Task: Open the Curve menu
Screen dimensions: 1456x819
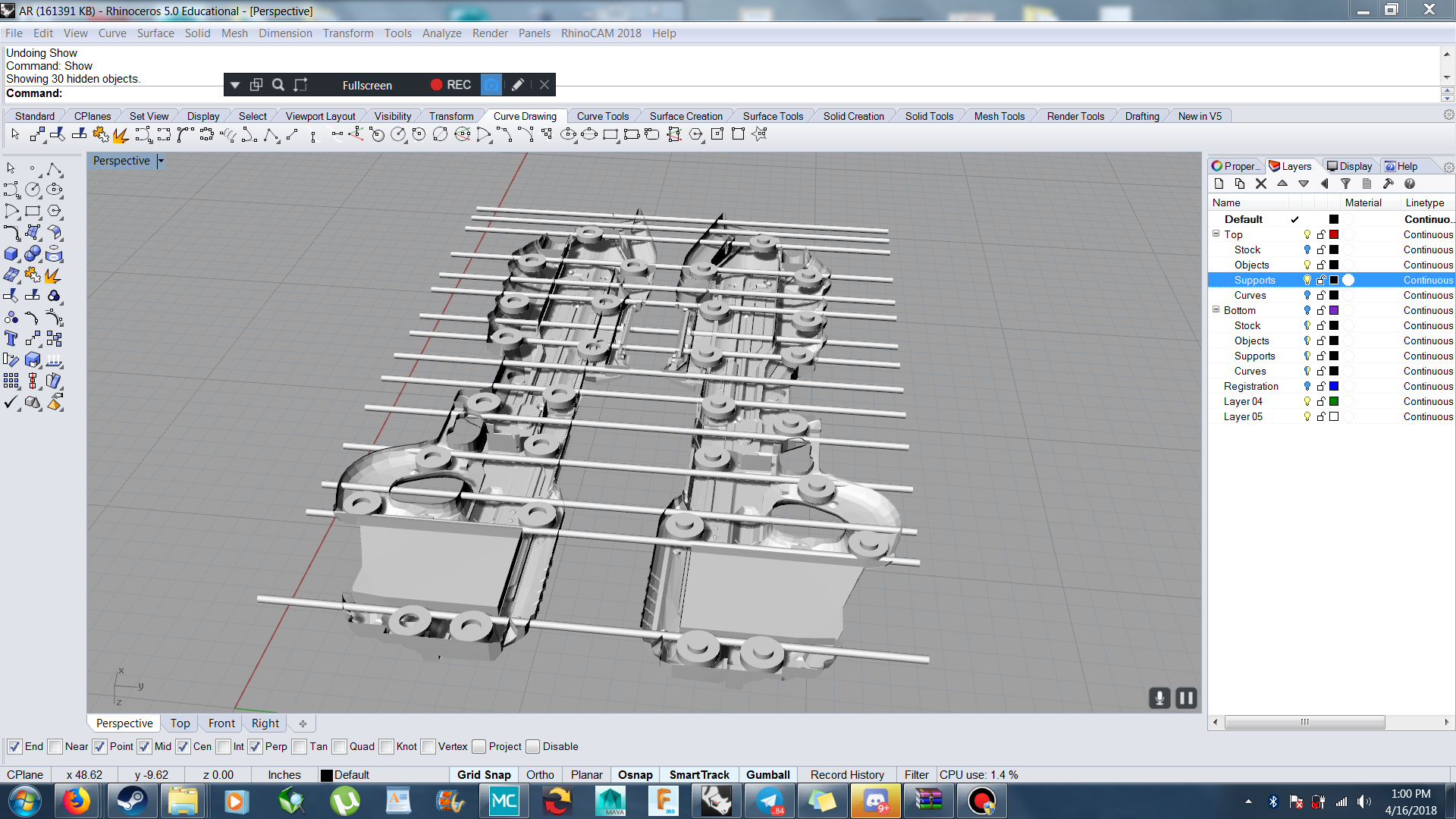Action: coord(112,33)
